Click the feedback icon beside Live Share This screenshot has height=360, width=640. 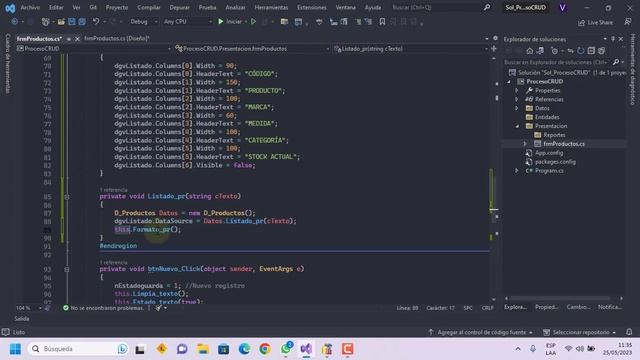[x=628, y=22]
